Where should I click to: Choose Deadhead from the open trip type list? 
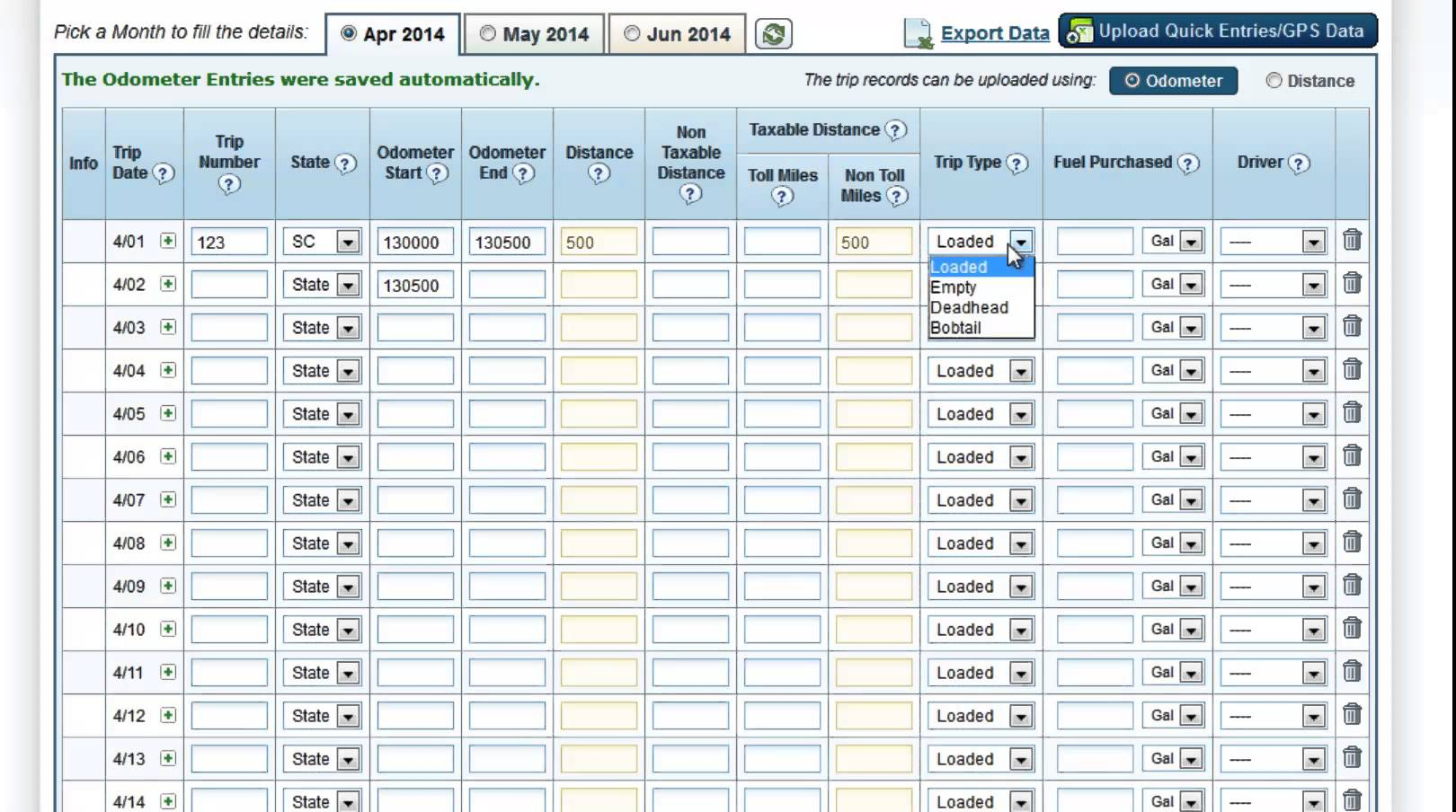point(969,307)
